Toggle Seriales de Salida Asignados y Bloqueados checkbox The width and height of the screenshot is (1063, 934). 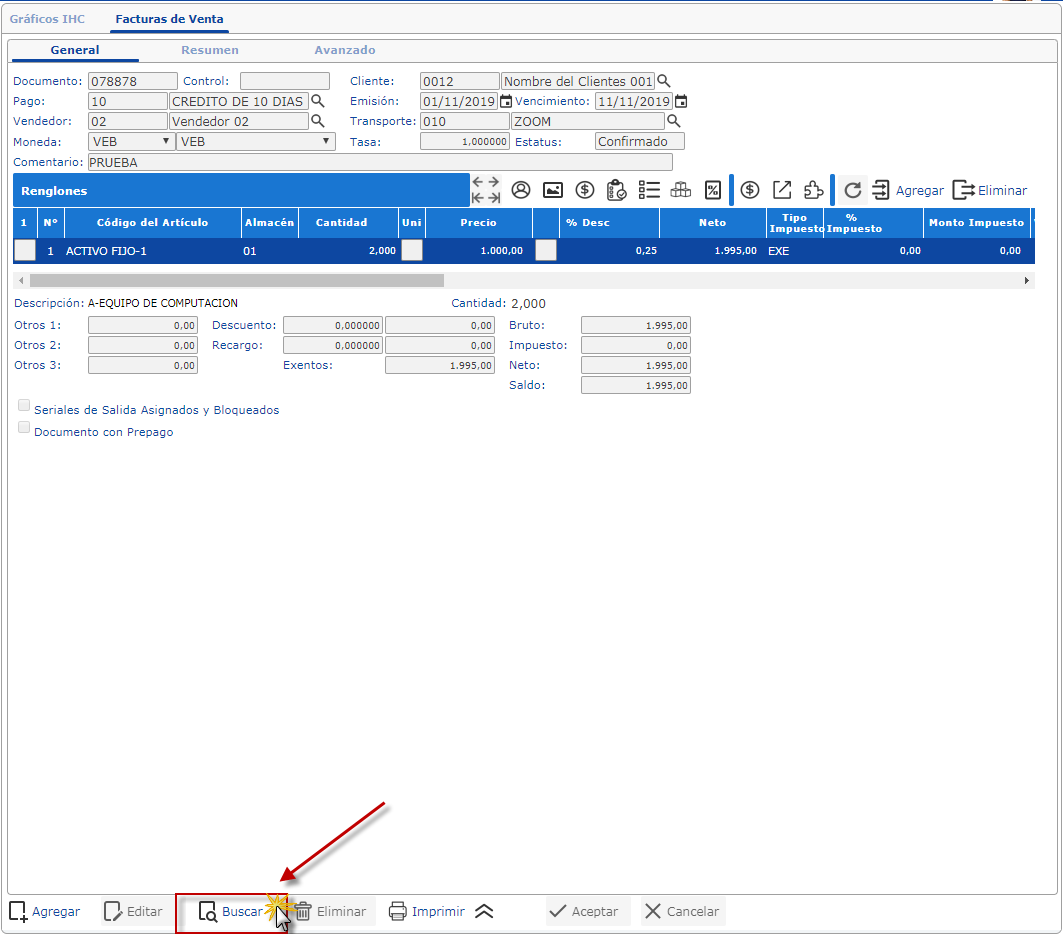click(24, 406)
